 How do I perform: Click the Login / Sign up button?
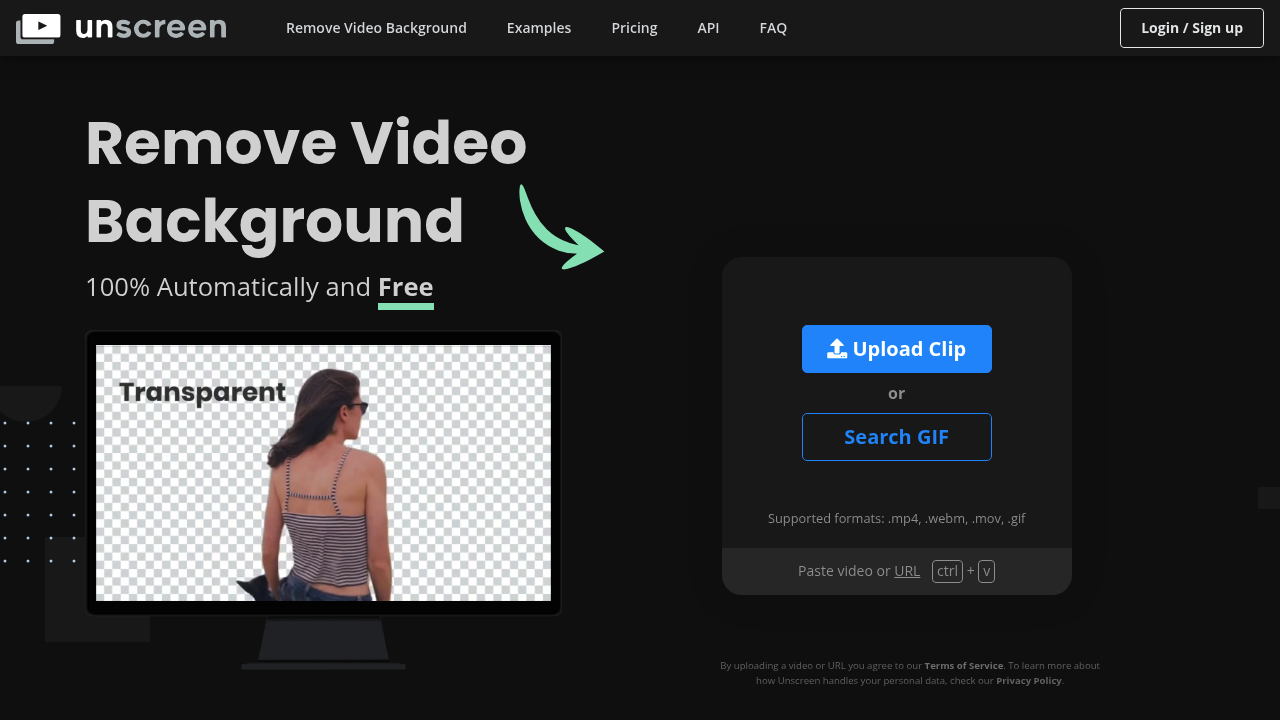1191,27
